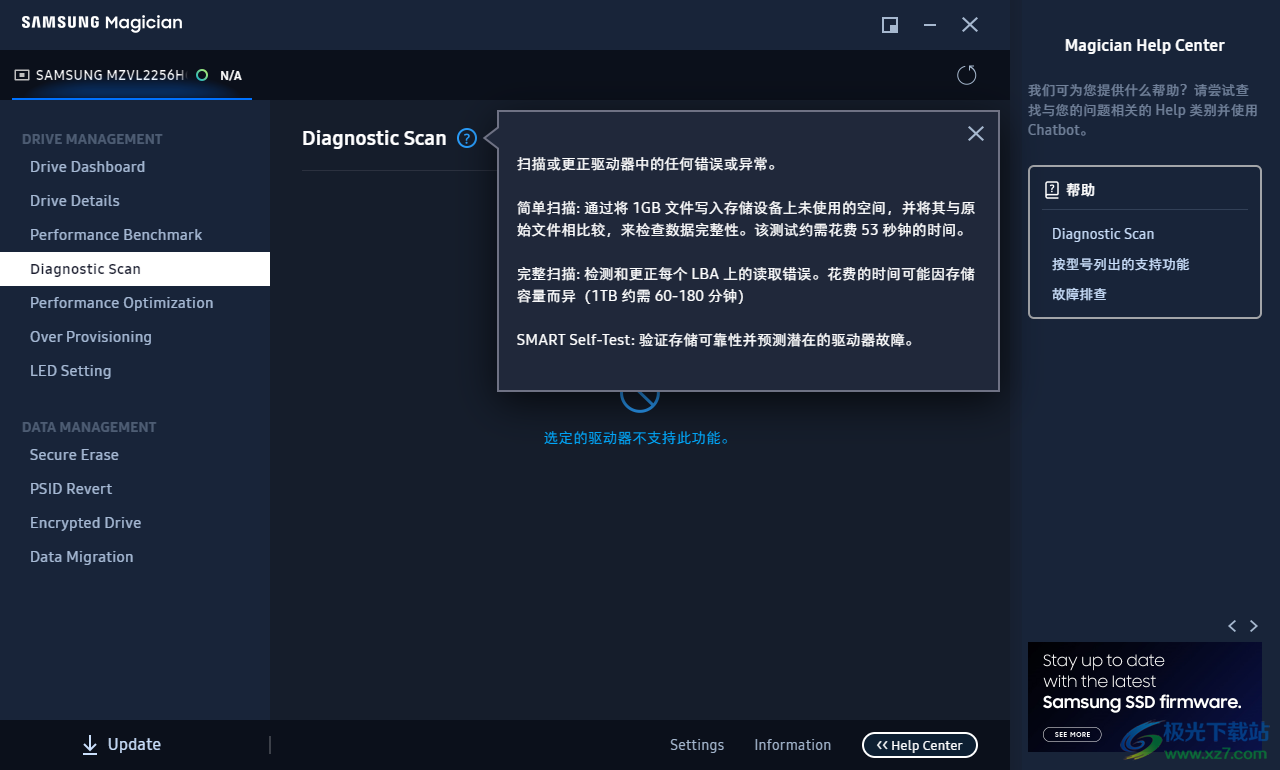Open Secure Erase under Data Management
1280x770 pixels.
click(x=74, y=454)
